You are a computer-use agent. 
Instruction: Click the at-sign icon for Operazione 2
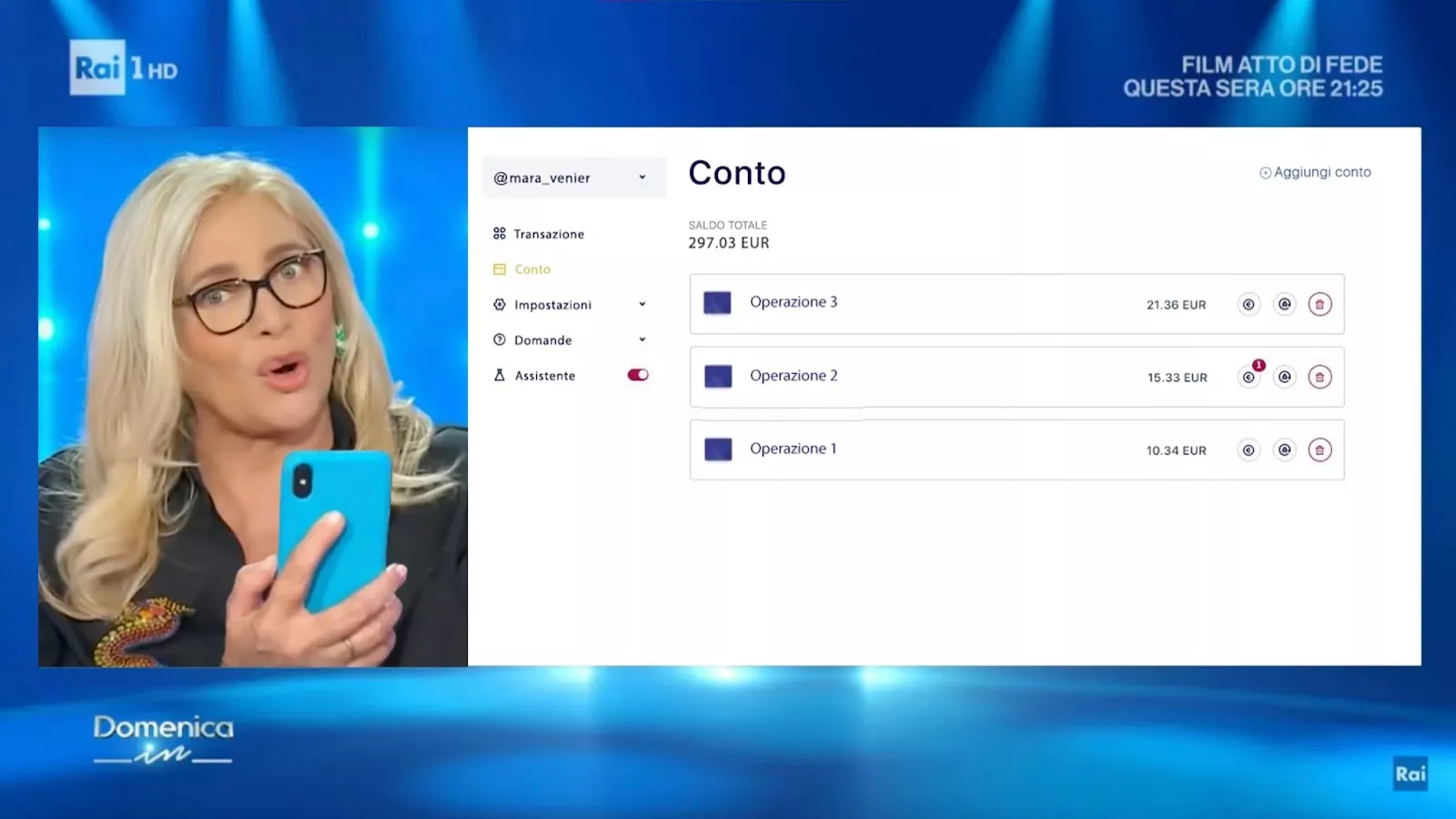click(1284, 377)
